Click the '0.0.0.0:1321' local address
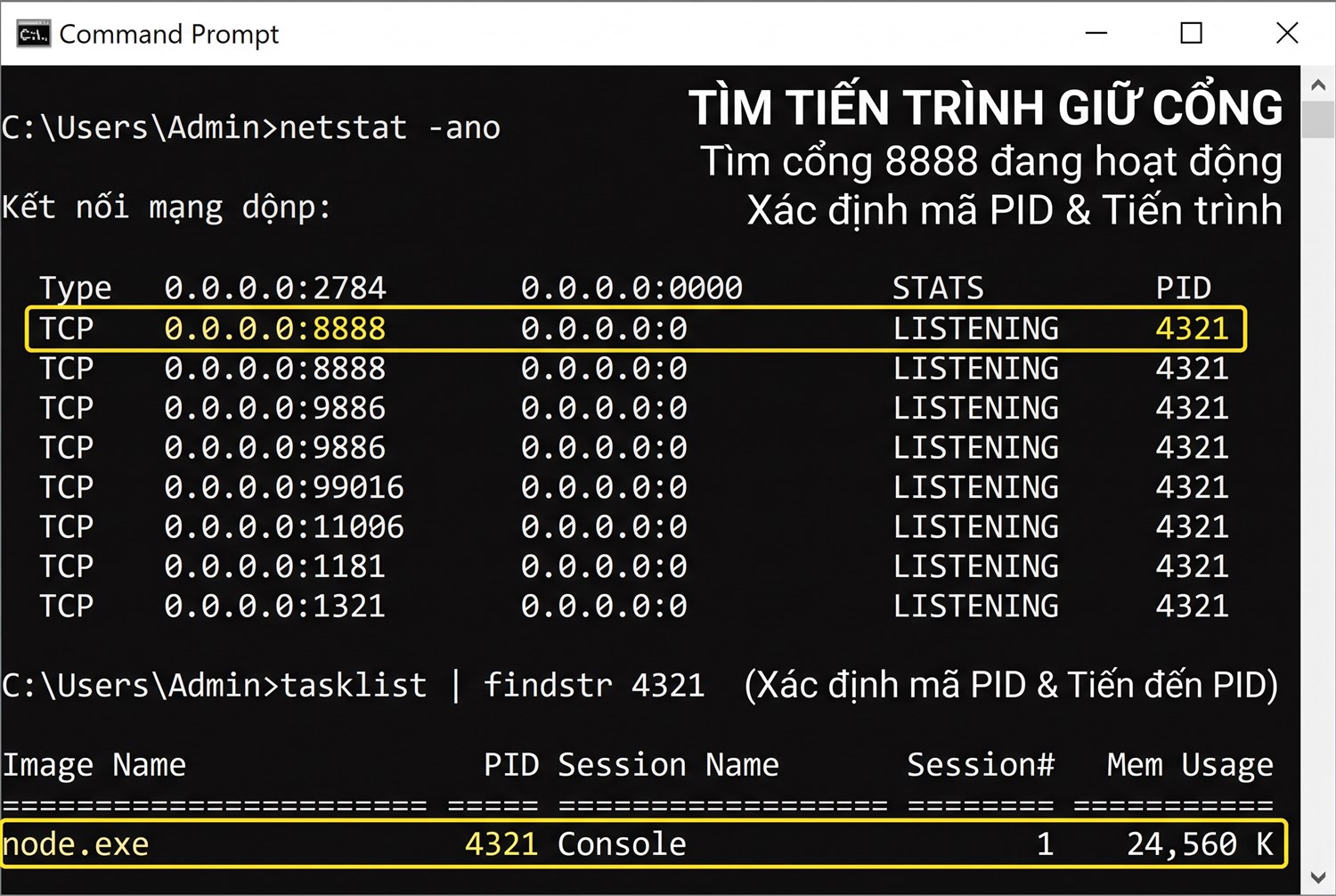 pos(274,607)
